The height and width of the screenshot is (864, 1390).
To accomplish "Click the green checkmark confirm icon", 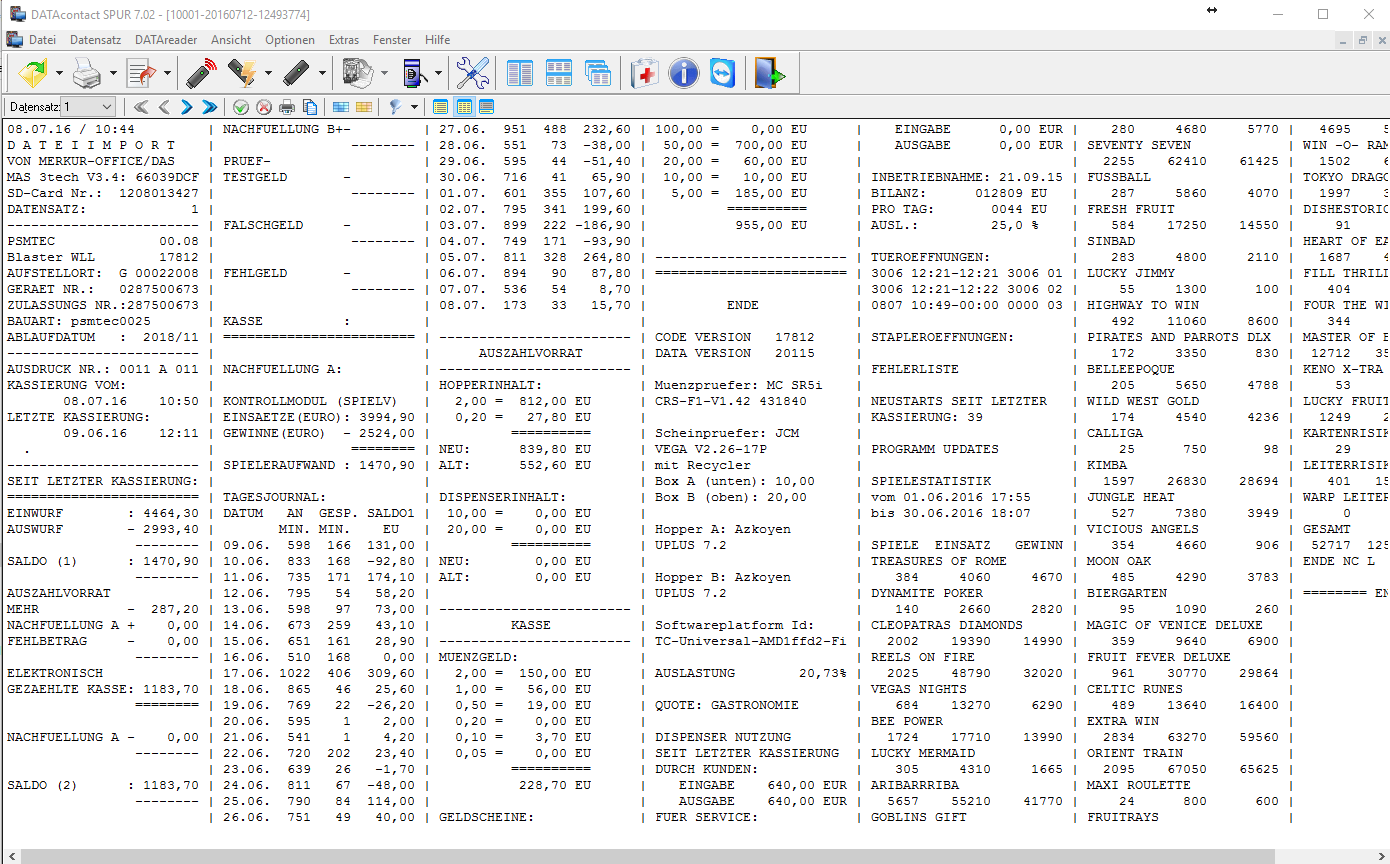I will [241, 107].
